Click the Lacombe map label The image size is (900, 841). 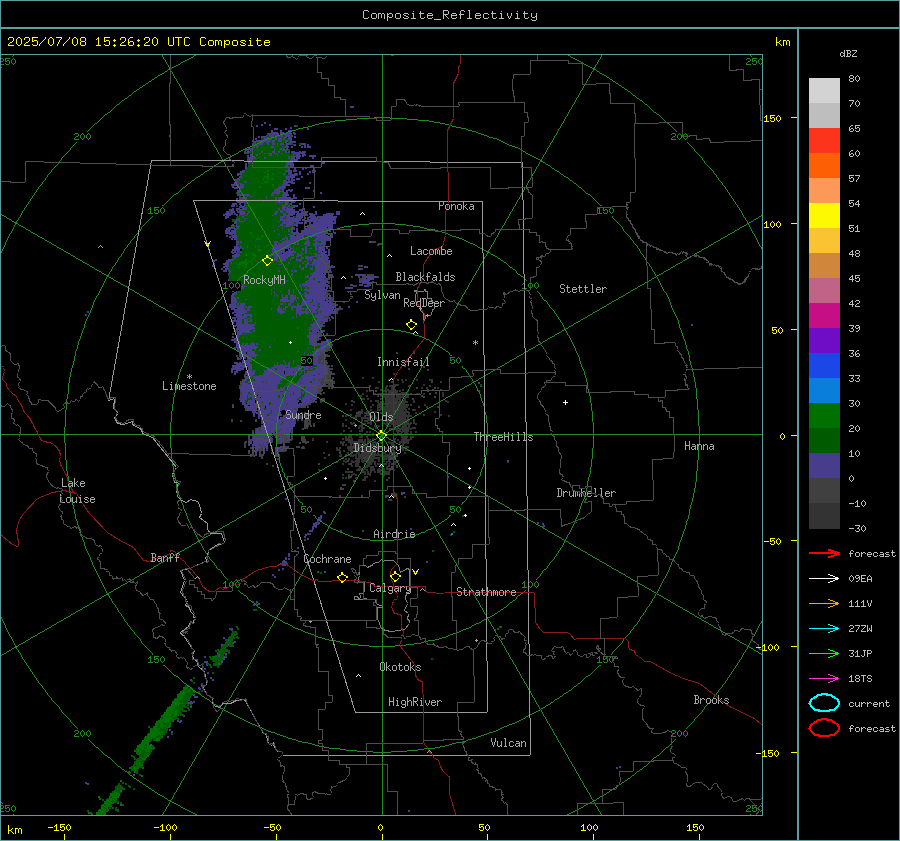(x=431, y=251)
